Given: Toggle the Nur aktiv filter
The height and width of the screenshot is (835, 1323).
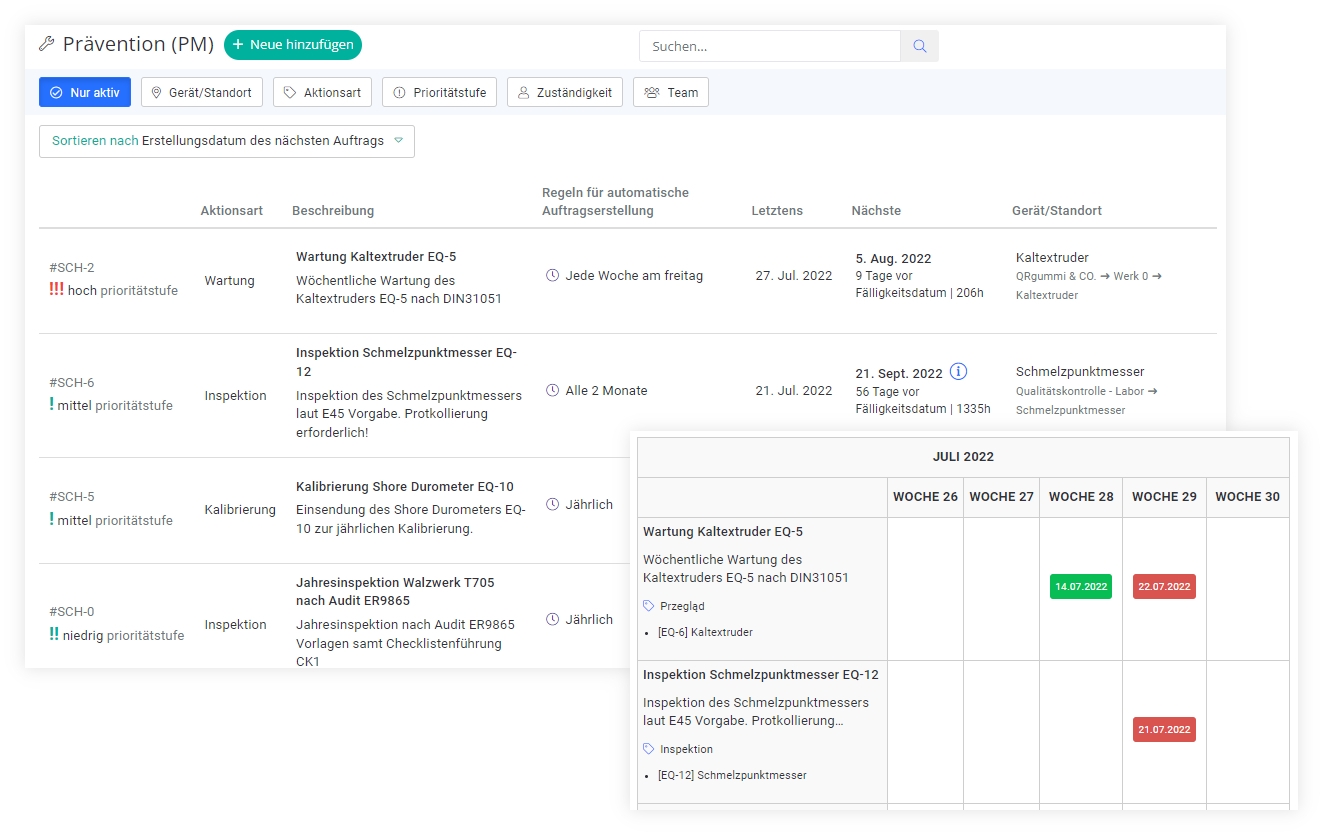Looking at the screenshot, I should (85, 92).
